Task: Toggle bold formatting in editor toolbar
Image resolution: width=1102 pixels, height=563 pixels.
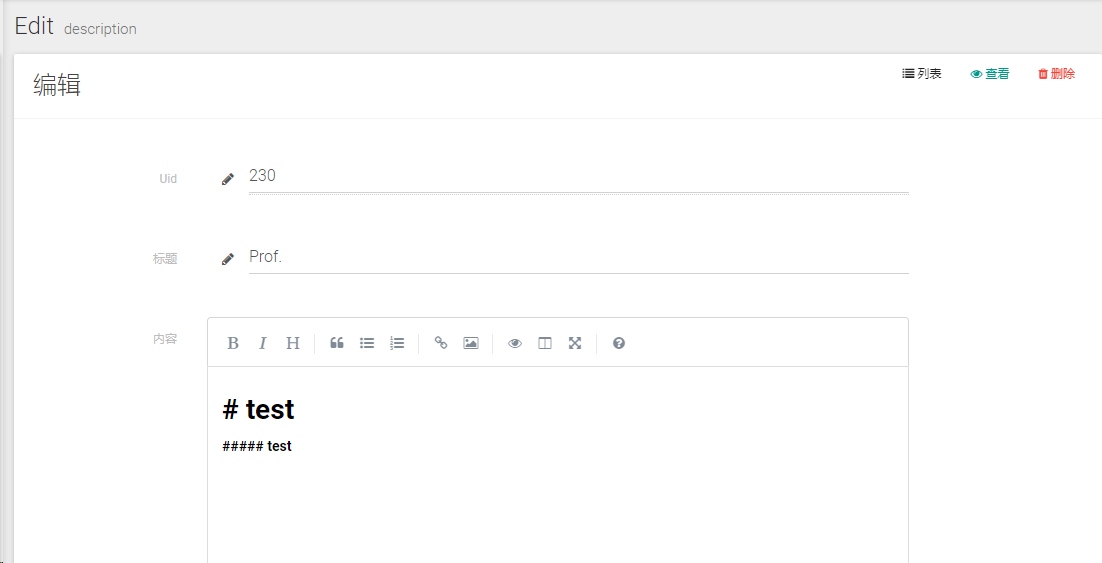Action: pos(233,343)
